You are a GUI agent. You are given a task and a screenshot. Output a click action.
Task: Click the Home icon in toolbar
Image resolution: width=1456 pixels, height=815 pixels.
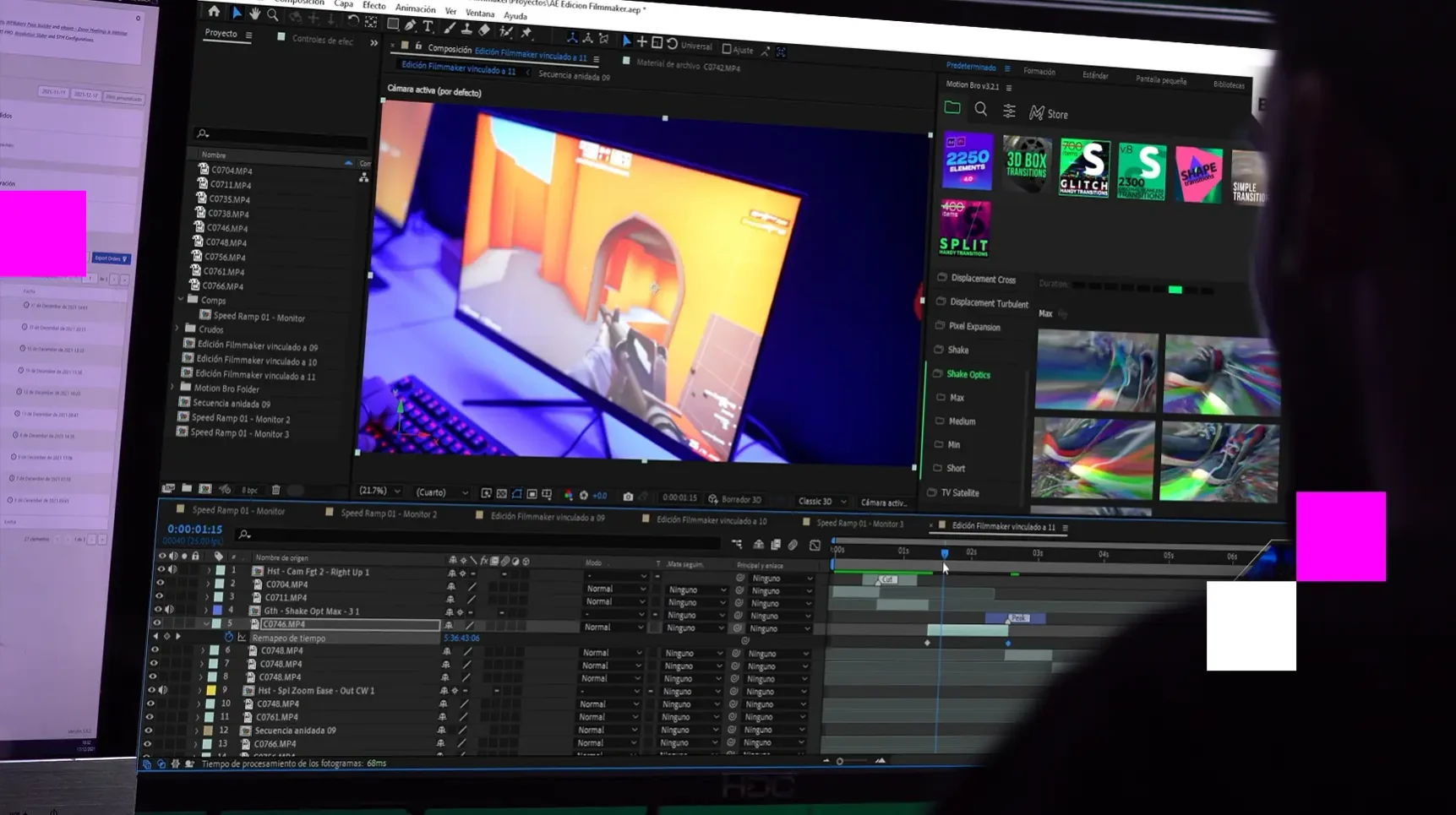click(x=214, y=11)
